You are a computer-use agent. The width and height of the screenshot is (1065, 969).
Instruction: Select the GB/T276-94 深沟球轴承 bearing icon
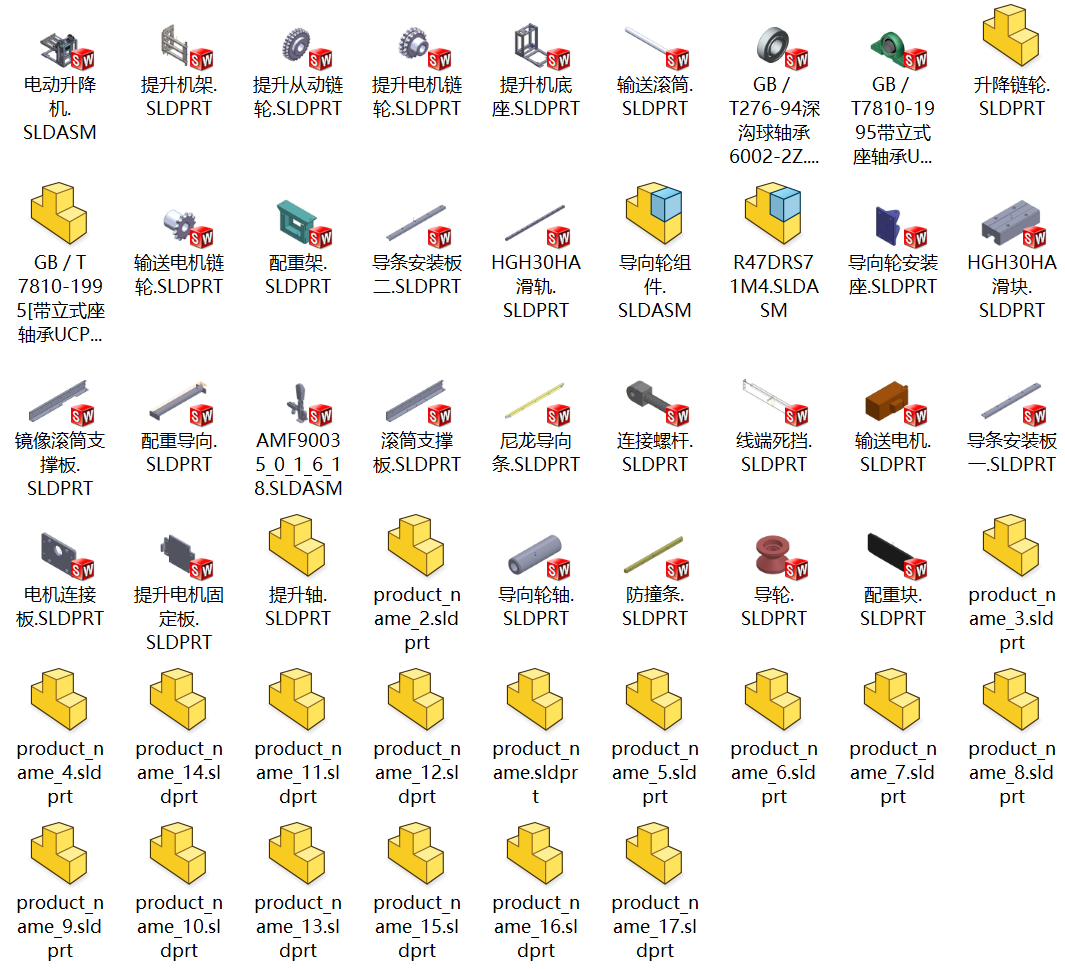click(x=782, y=48)
